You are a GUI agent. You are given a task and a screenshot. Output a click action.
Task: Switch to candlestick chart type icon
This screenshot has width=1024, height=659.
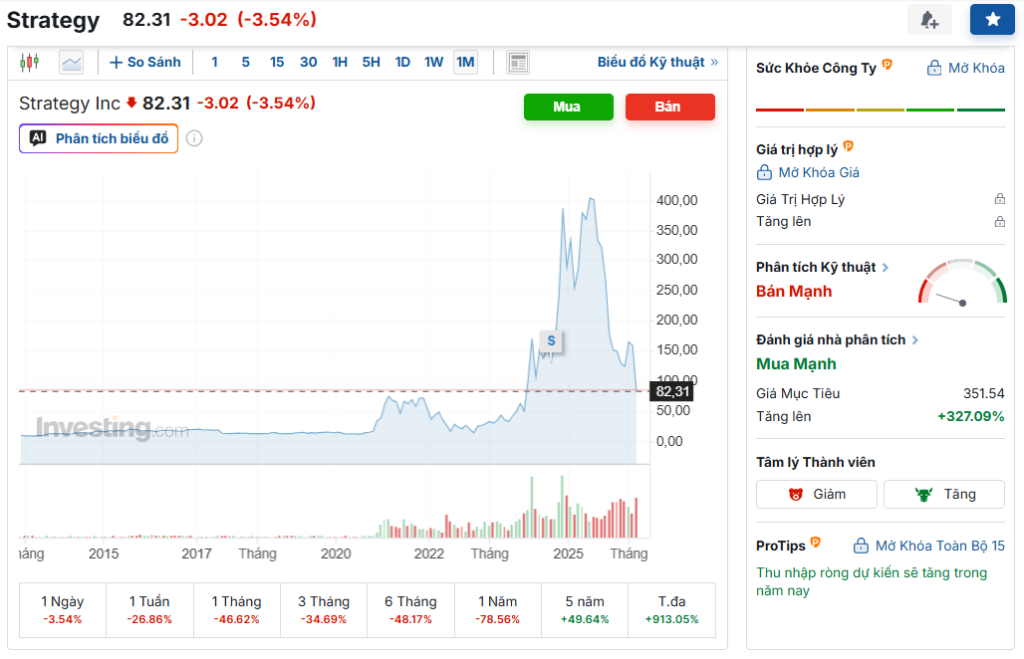(29, 63)
